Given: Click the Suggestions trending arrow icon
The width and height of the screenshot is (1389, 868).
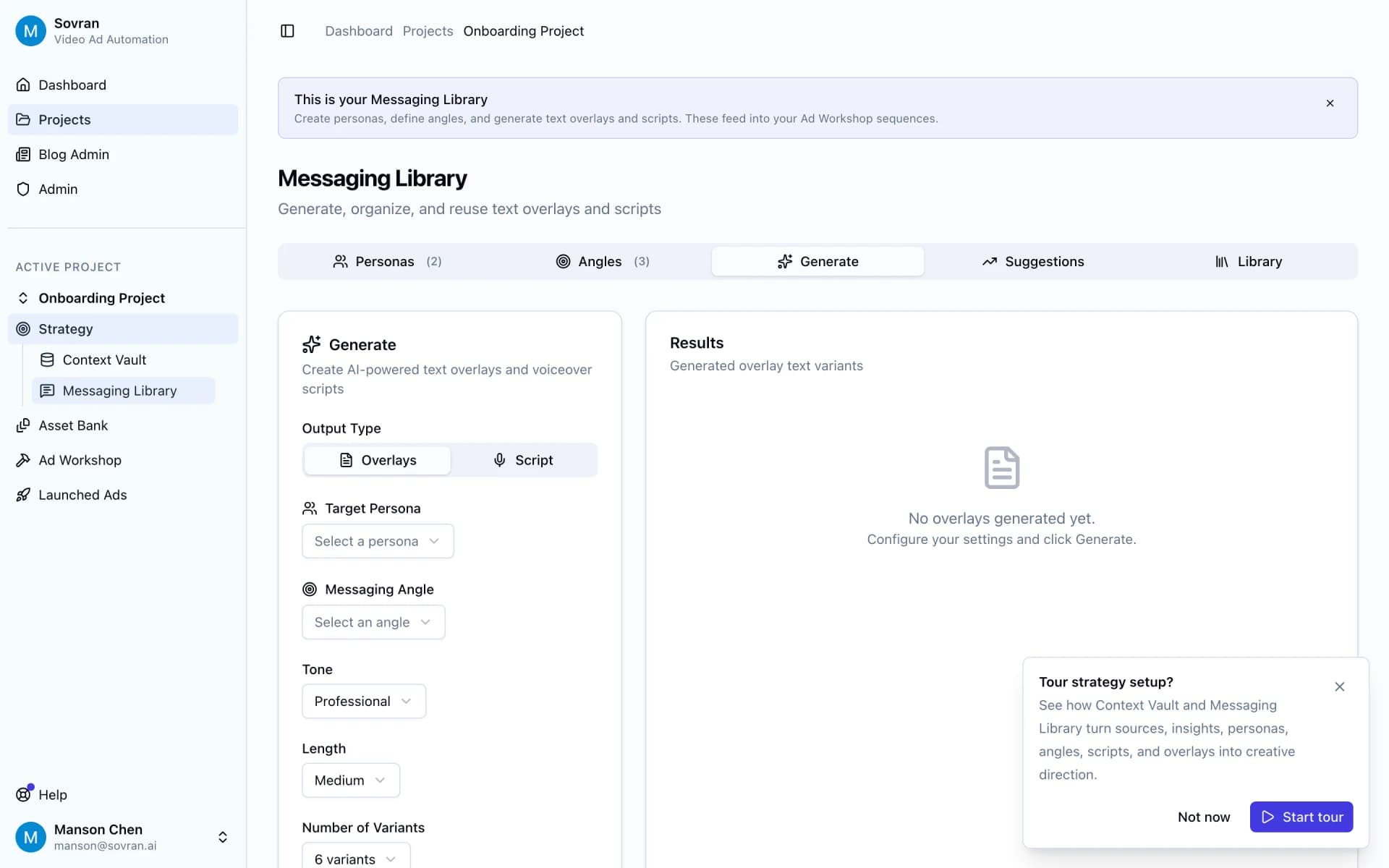Looking at the screenshot, I should [x=990, y=261].
